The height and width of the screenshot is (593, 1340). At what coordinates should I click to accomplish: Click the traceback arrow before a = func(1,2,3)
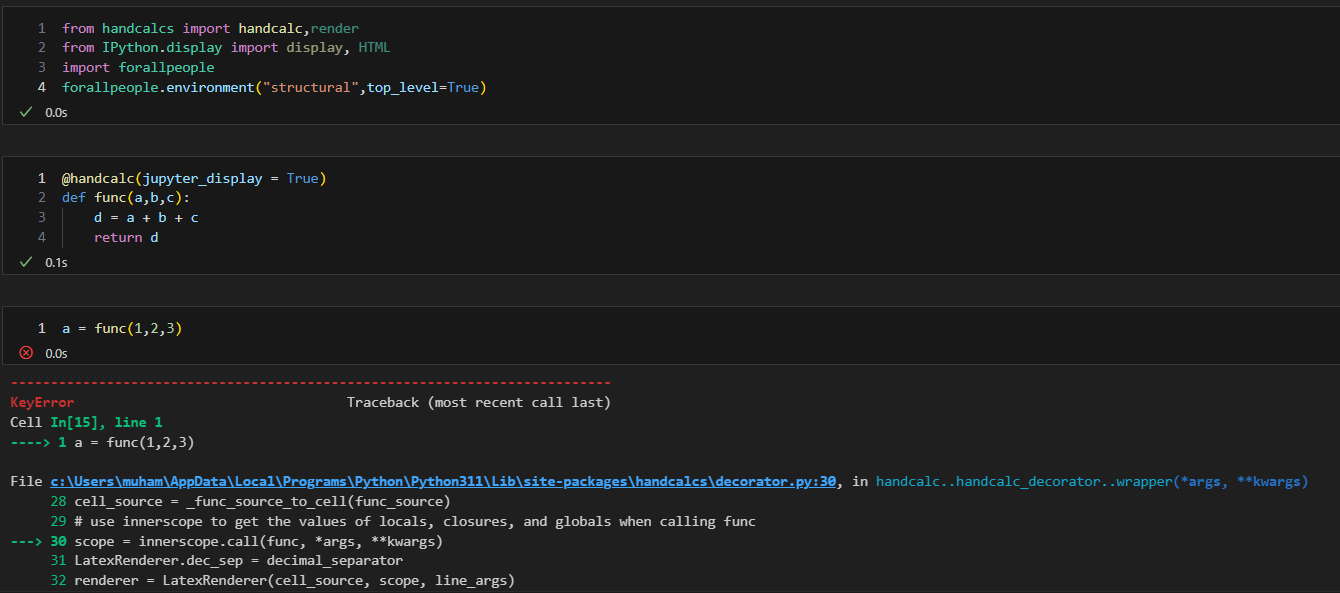[30, 441]
